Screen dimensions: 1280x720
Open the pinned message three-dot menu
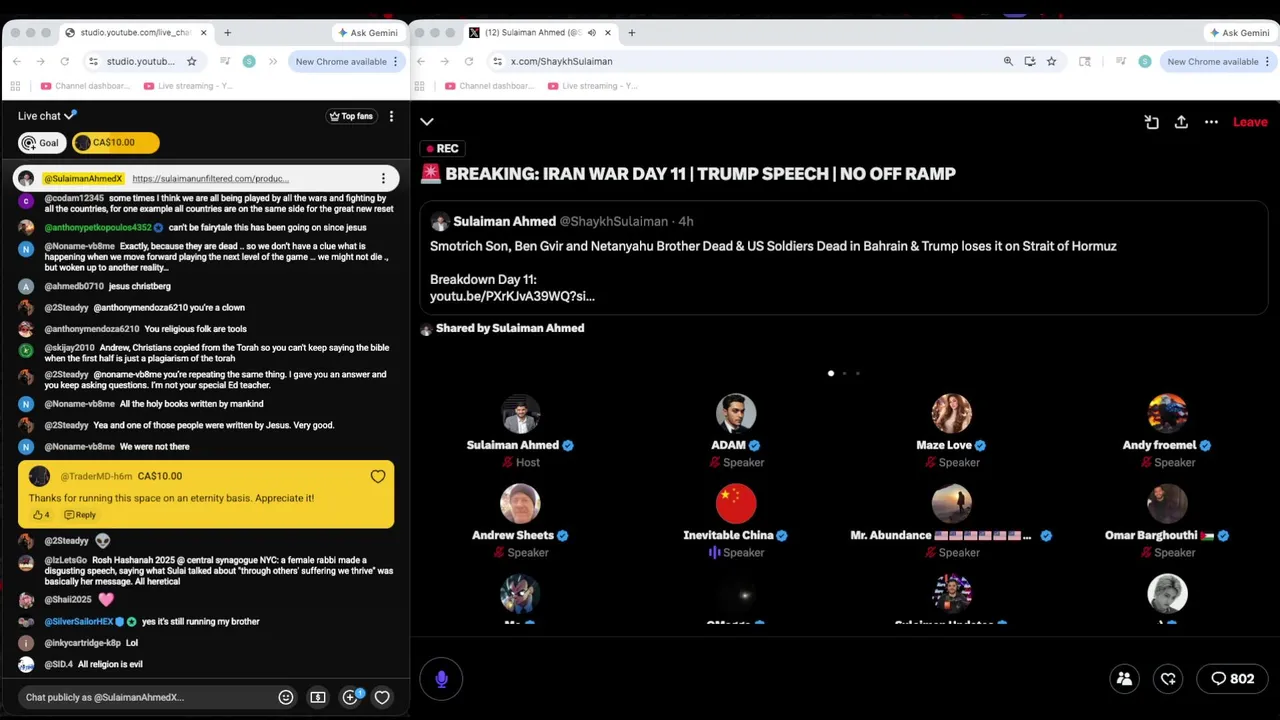tap(383, 179)
